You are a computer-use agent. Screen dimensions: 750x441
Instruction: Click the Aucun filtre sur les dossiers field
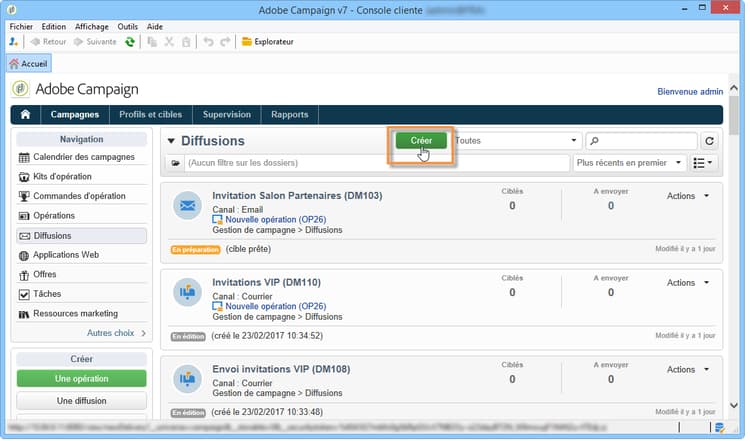(377, 163)
